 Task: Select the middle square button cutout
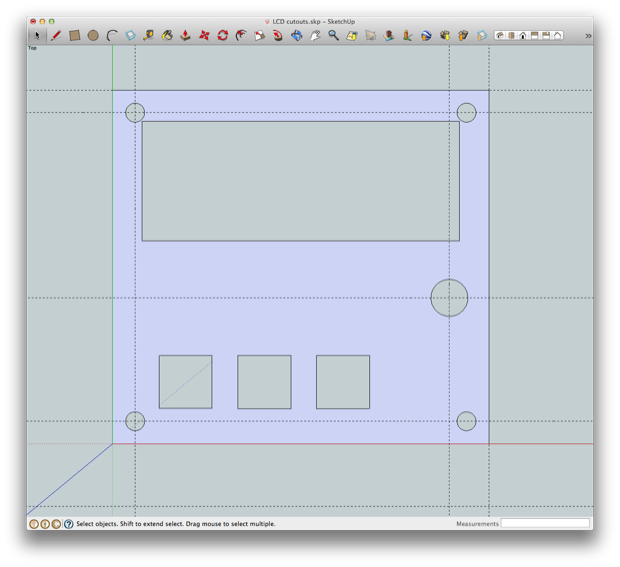coord(264,382)
